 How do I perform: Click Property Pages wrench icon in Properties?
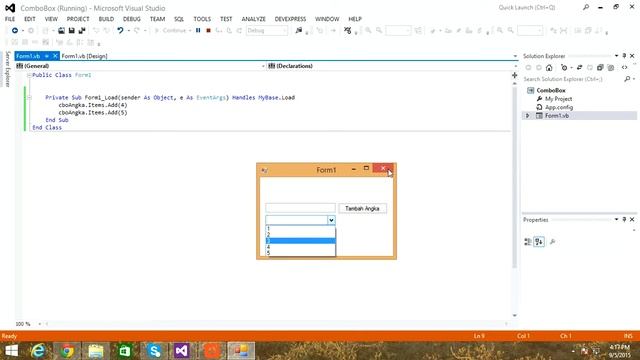click(x=553, y=242)
